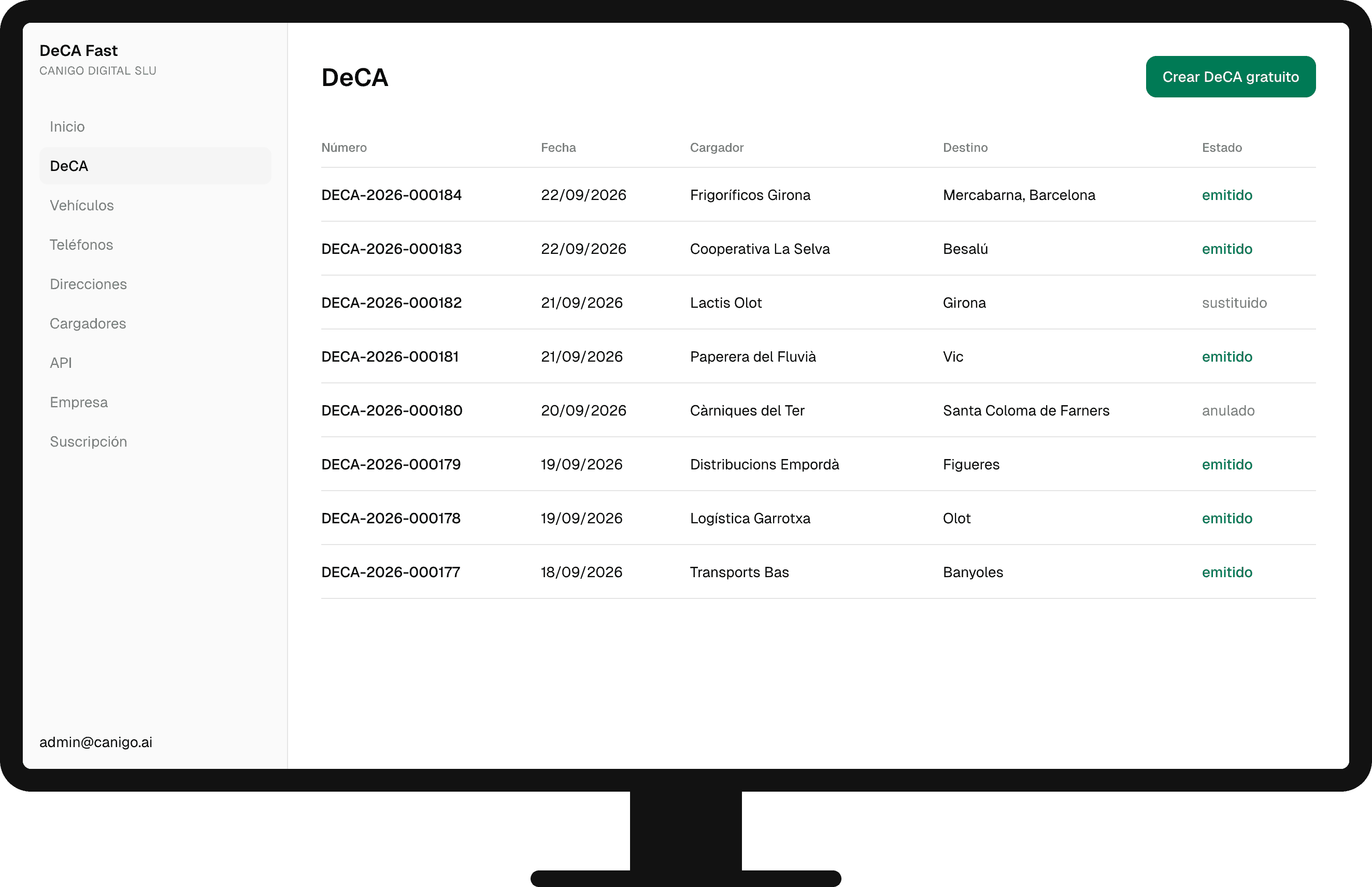Click the Paperera del Fluvià cell
This screenshot has width=1372, height=887.
(753, 356)
